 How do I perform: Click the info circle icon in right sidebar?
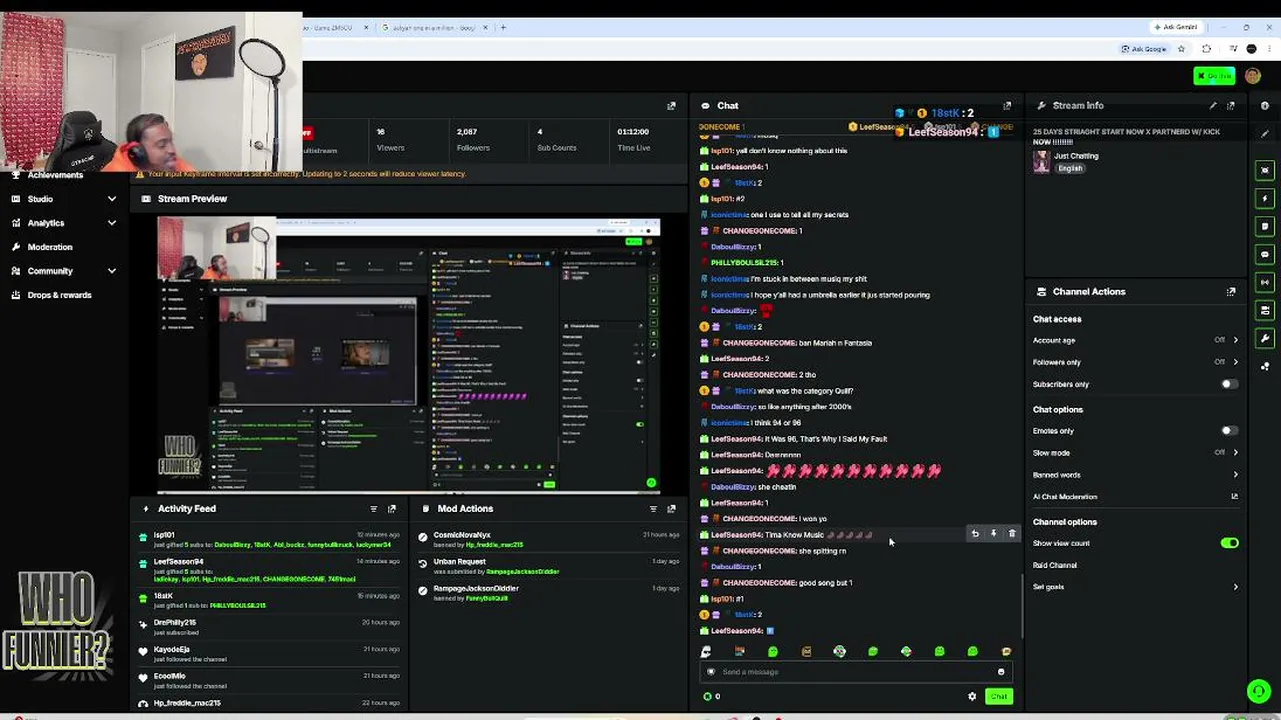point(1265,105)
